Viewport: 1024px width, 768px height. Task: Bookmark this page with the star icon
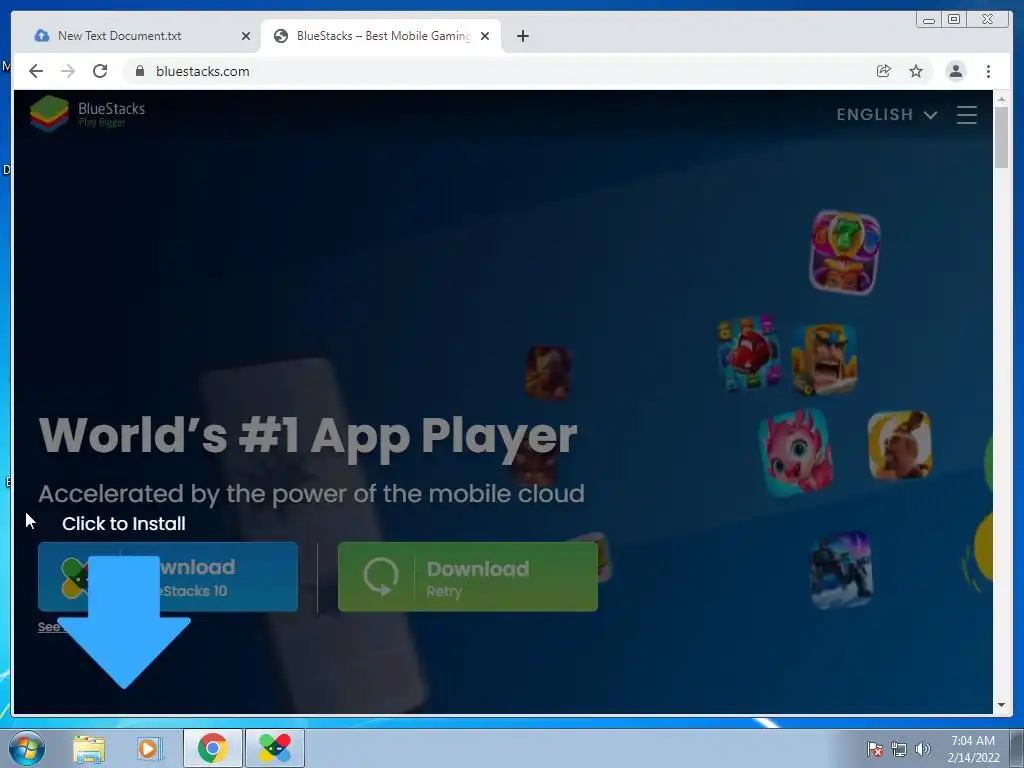[x=916, y=71]
